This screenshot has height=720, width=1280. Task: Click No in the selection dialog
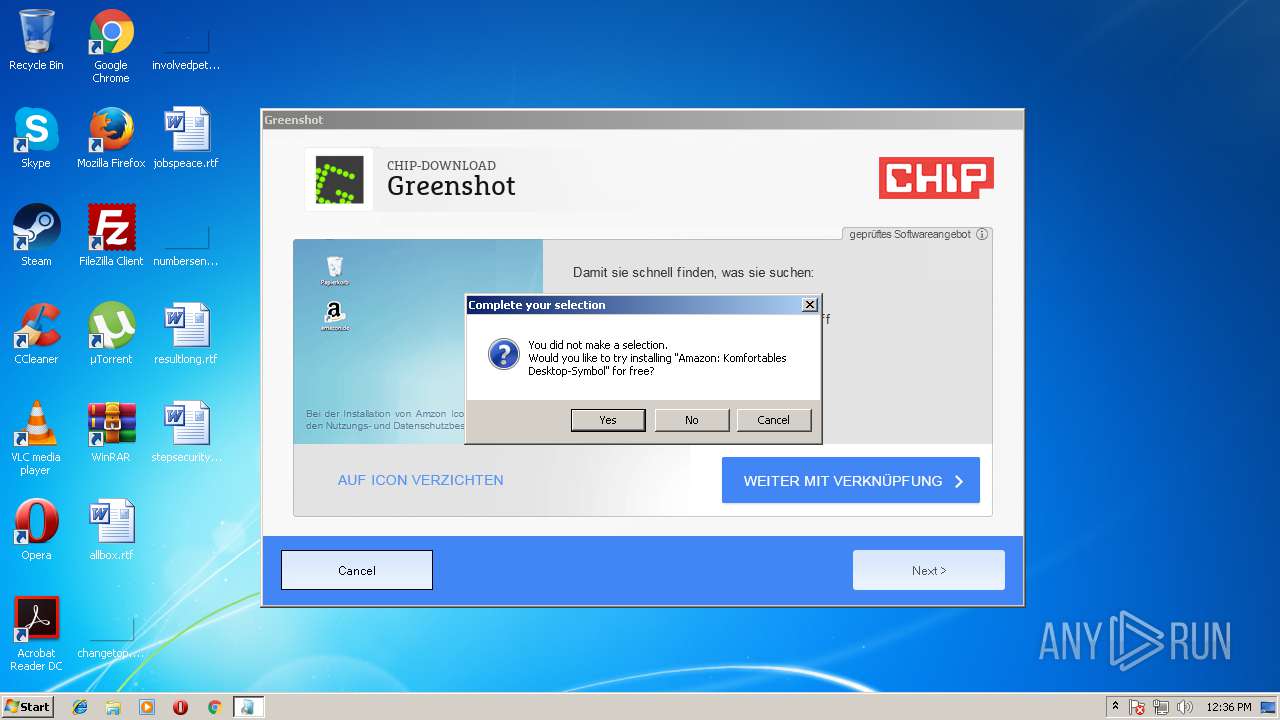pos(692,420)
